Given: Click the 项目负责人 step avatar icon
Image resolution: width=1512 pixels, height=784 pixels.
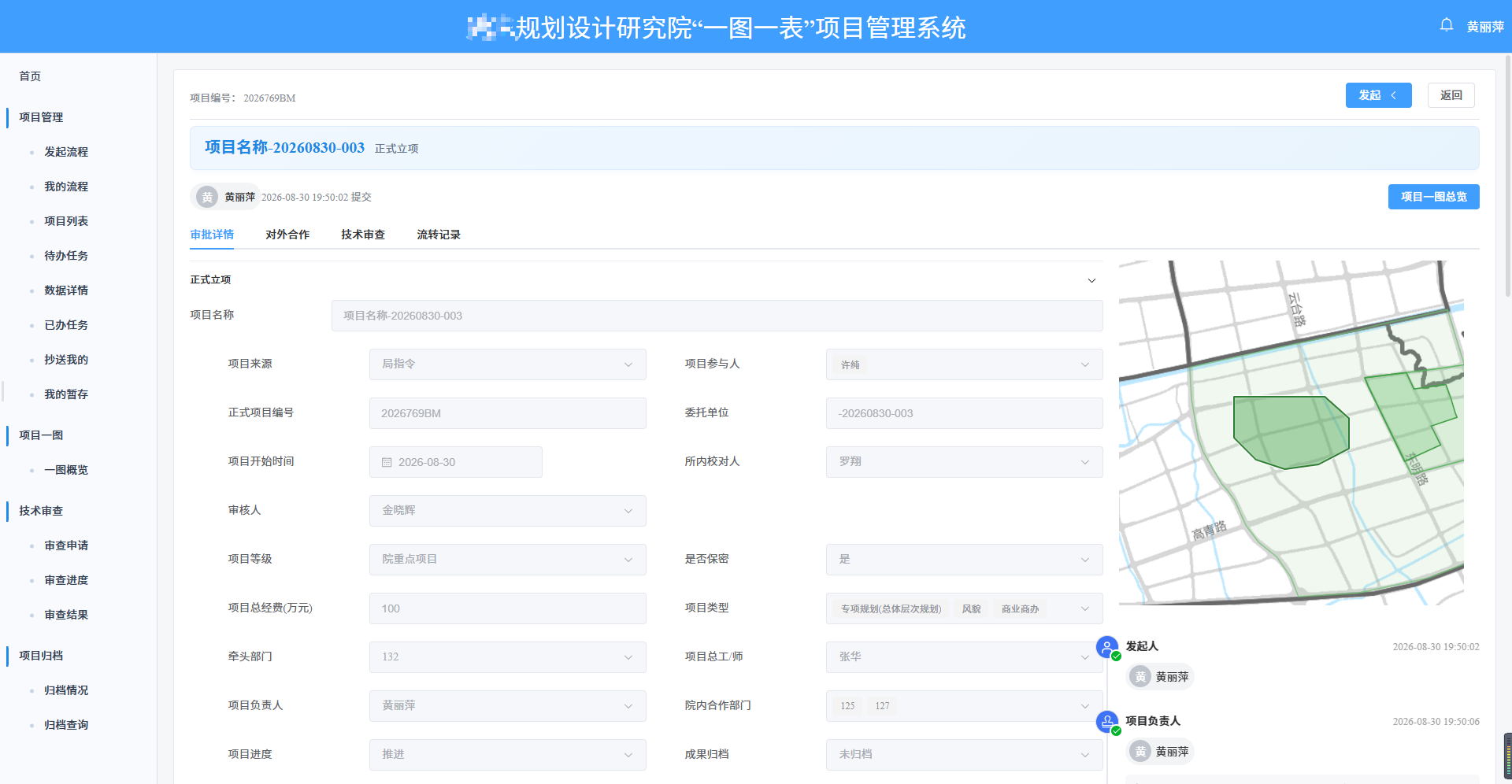Looking at the screenshot, I should [1107, 722].
